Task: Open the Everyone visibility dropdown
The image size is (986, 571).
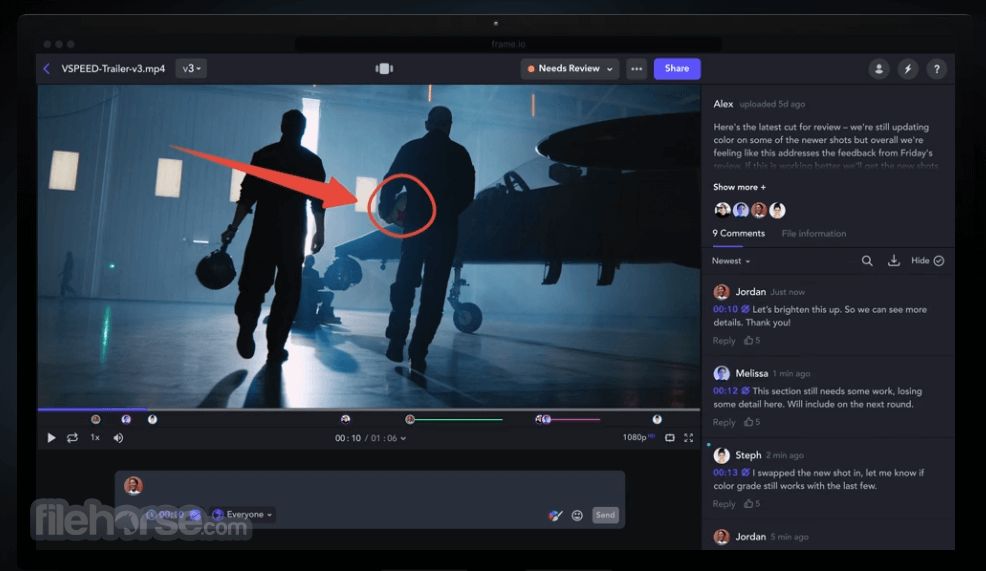Action: (x=243, y=514)
